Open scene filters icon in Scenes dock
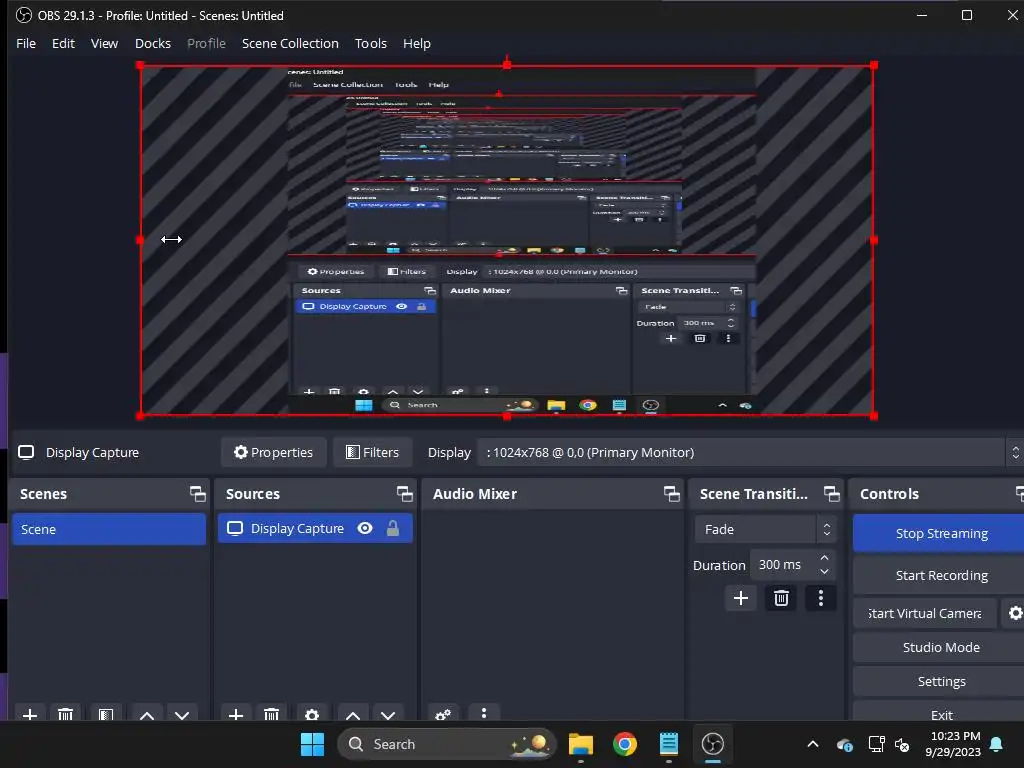The width and height of the screenshot is (1024, 768). click(106, 714)
